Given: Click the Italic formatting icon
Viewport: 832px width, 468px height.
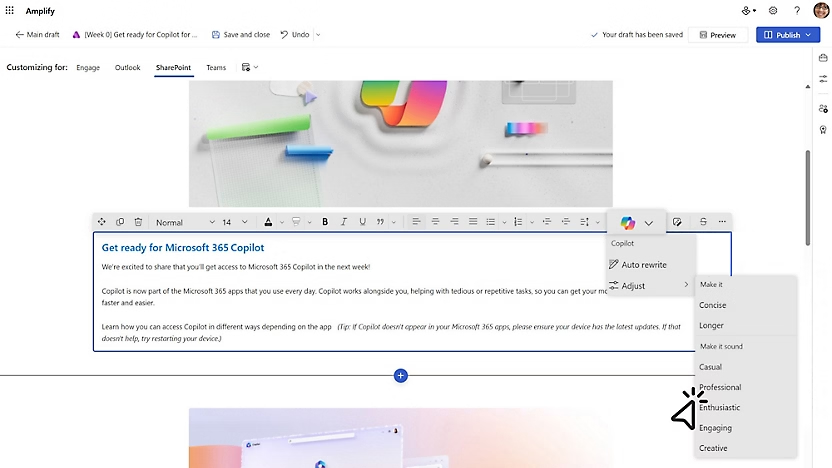Looking at the screenshot, I should coord(343,222).
